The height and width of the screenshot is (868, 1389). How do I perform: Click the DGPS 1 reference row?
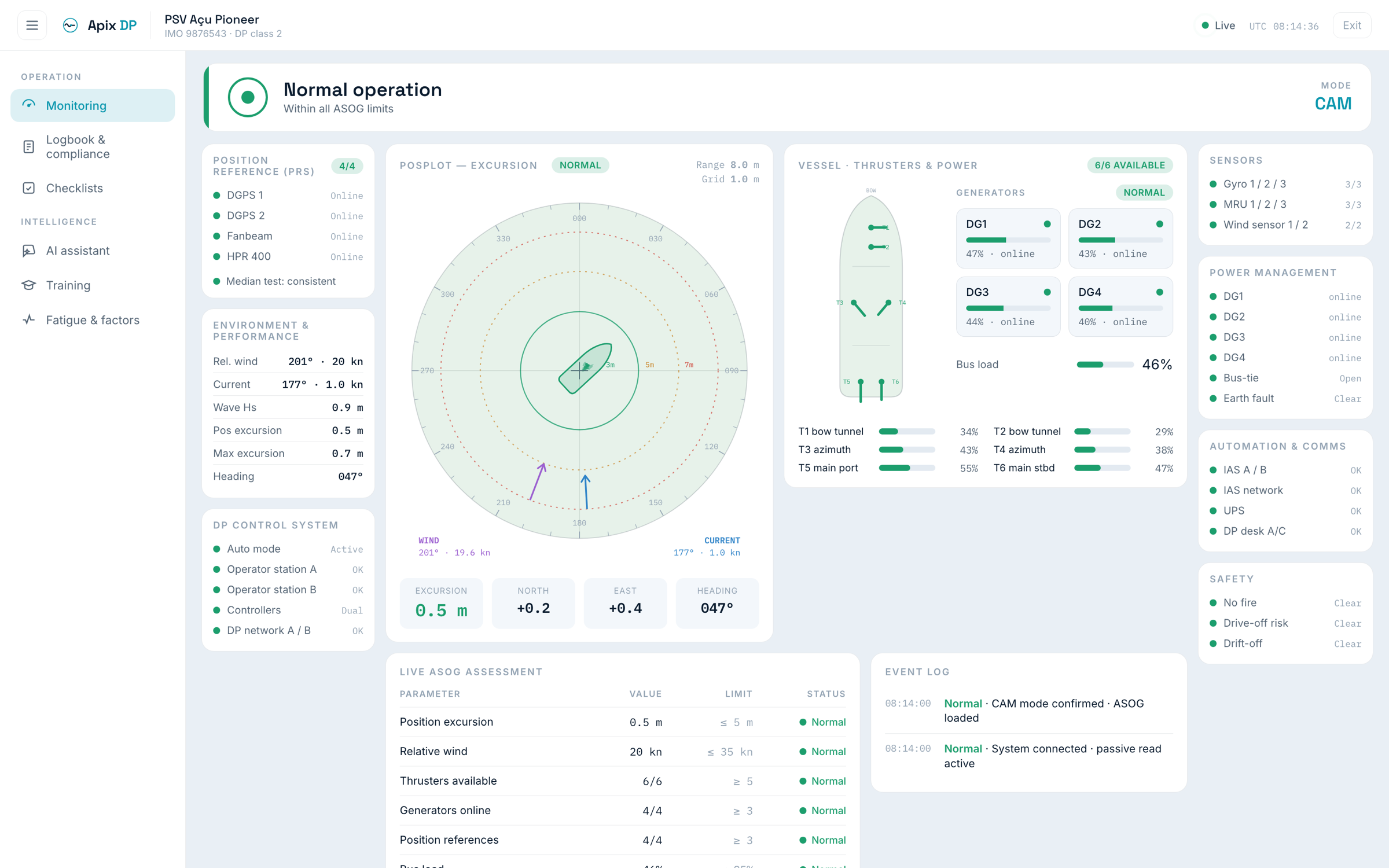pos(288,196)
